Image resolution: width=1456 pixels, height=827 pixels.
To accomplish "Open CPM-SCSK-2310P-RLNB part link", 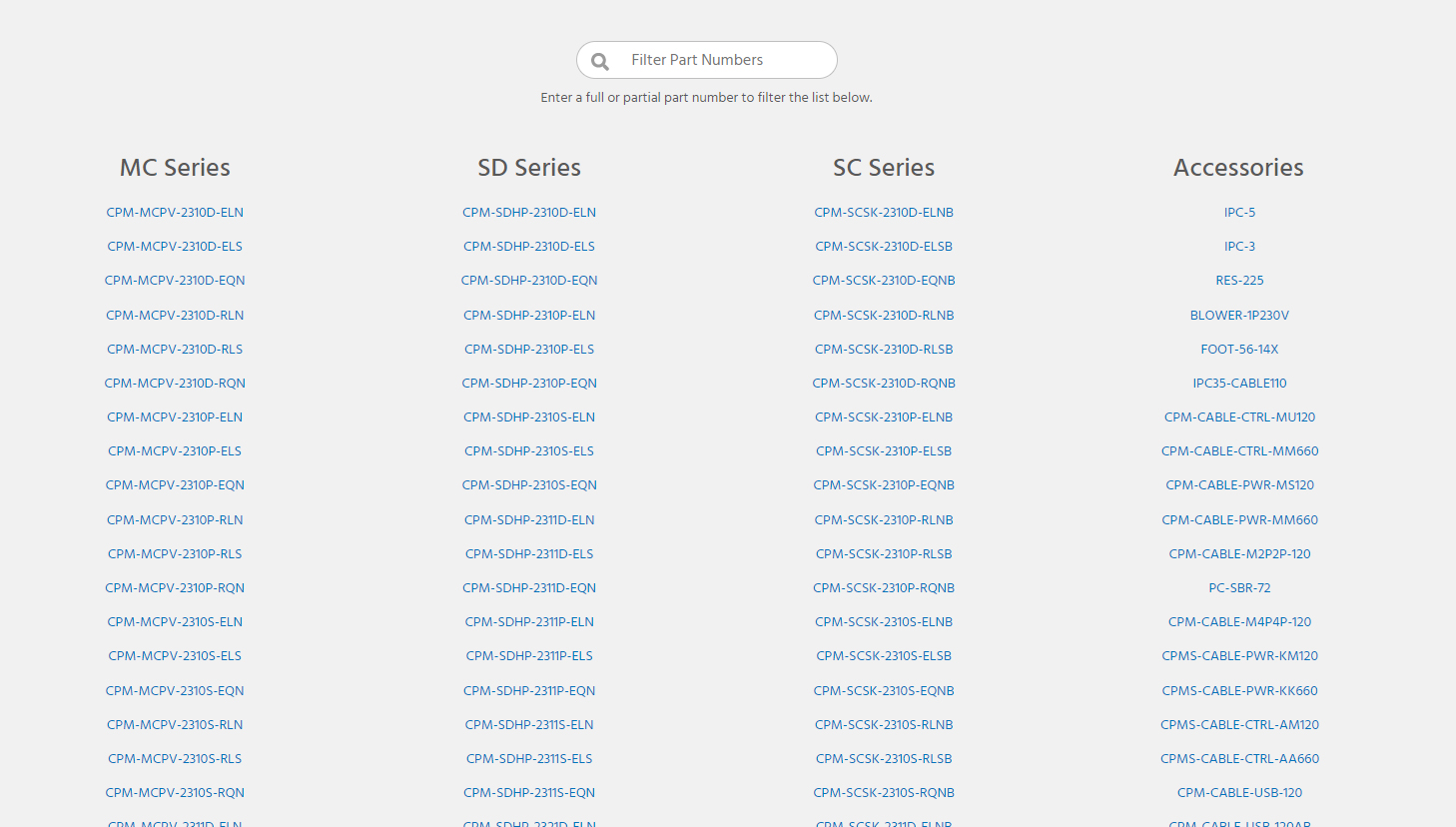I will click(884, 519).
